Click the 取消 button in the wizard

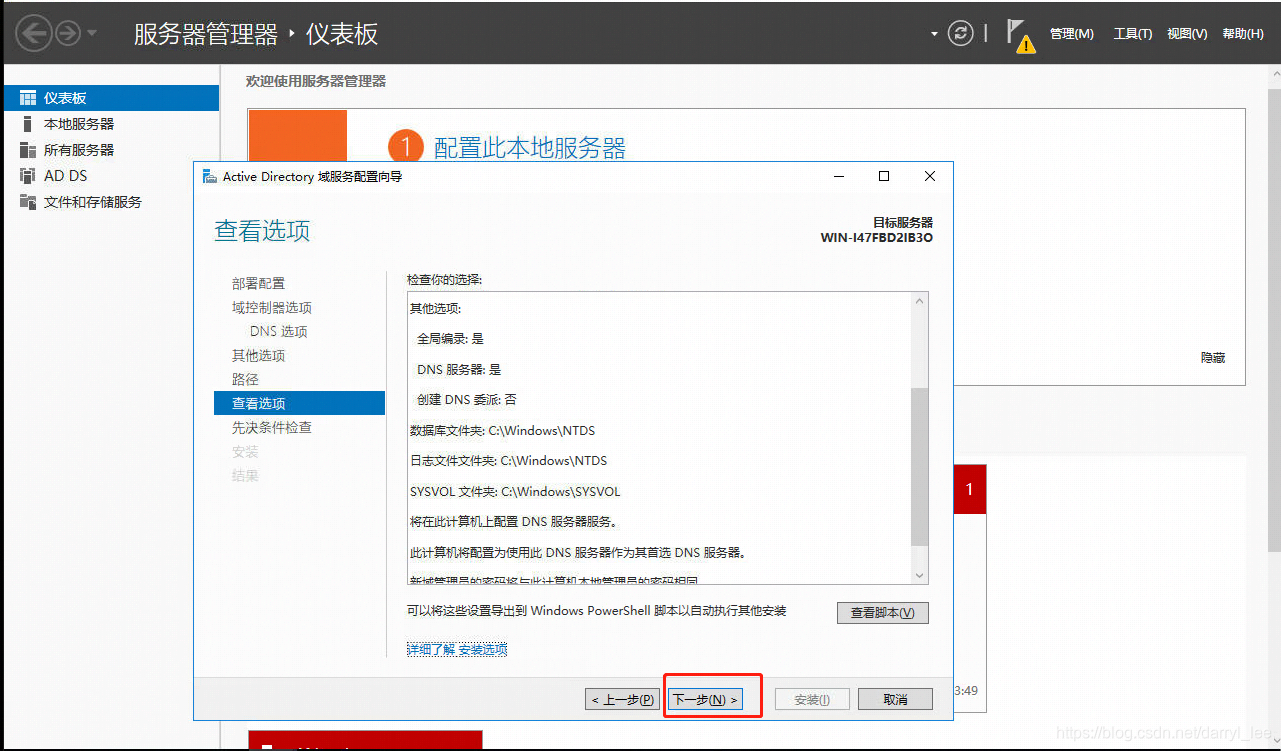coord(895,700)
